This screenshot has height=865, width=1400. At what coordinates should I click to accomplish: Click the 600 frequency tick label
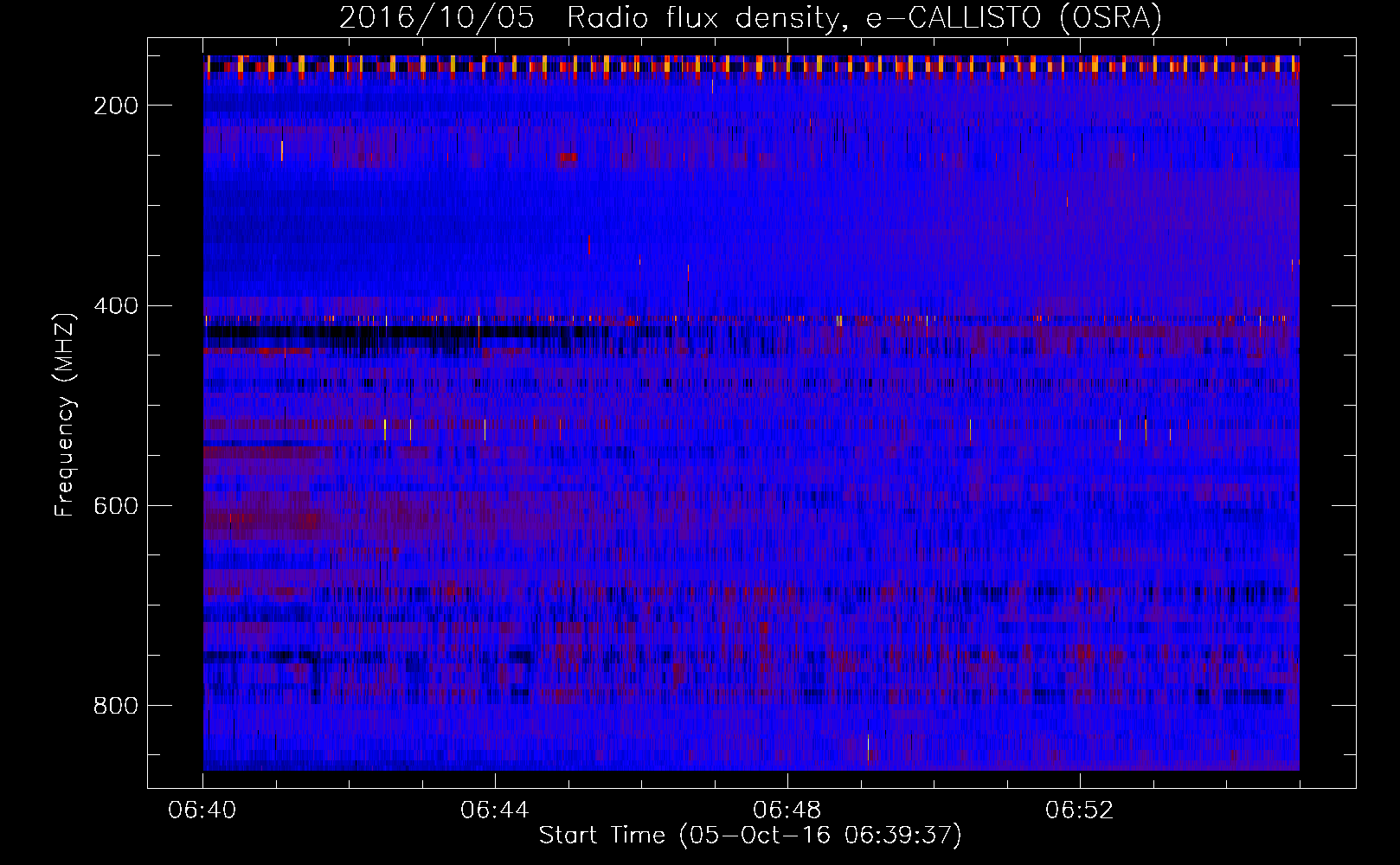click(x=116, y=506)
